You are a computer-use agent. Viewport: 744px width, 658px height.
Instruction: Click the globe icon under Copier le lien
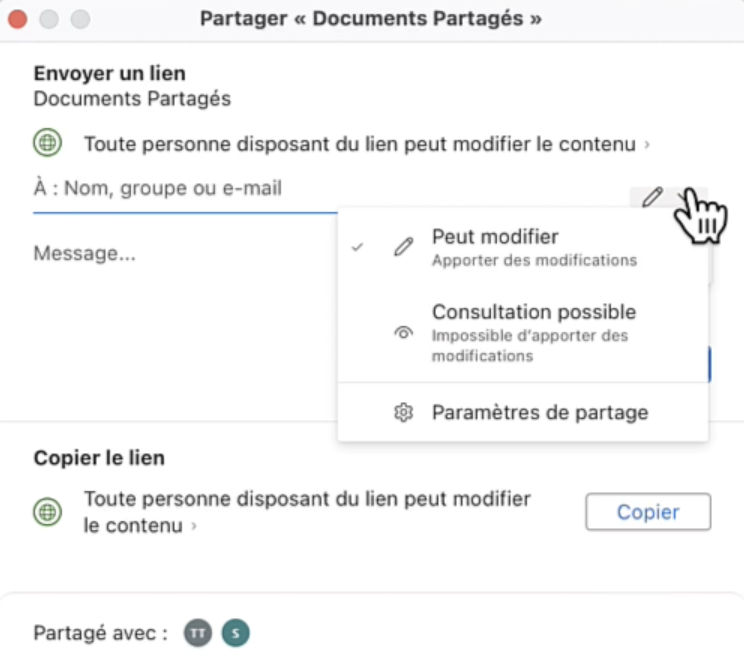coord(47,512)
